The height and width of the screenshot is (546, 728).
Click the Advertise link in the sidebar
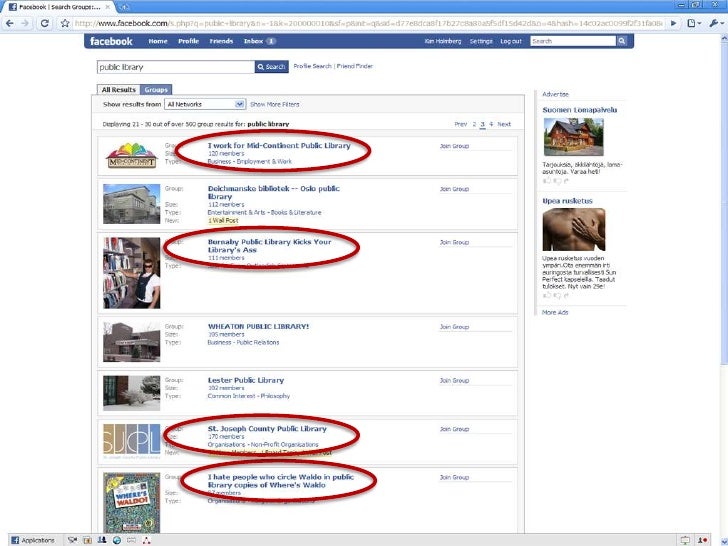coord(555,94)
